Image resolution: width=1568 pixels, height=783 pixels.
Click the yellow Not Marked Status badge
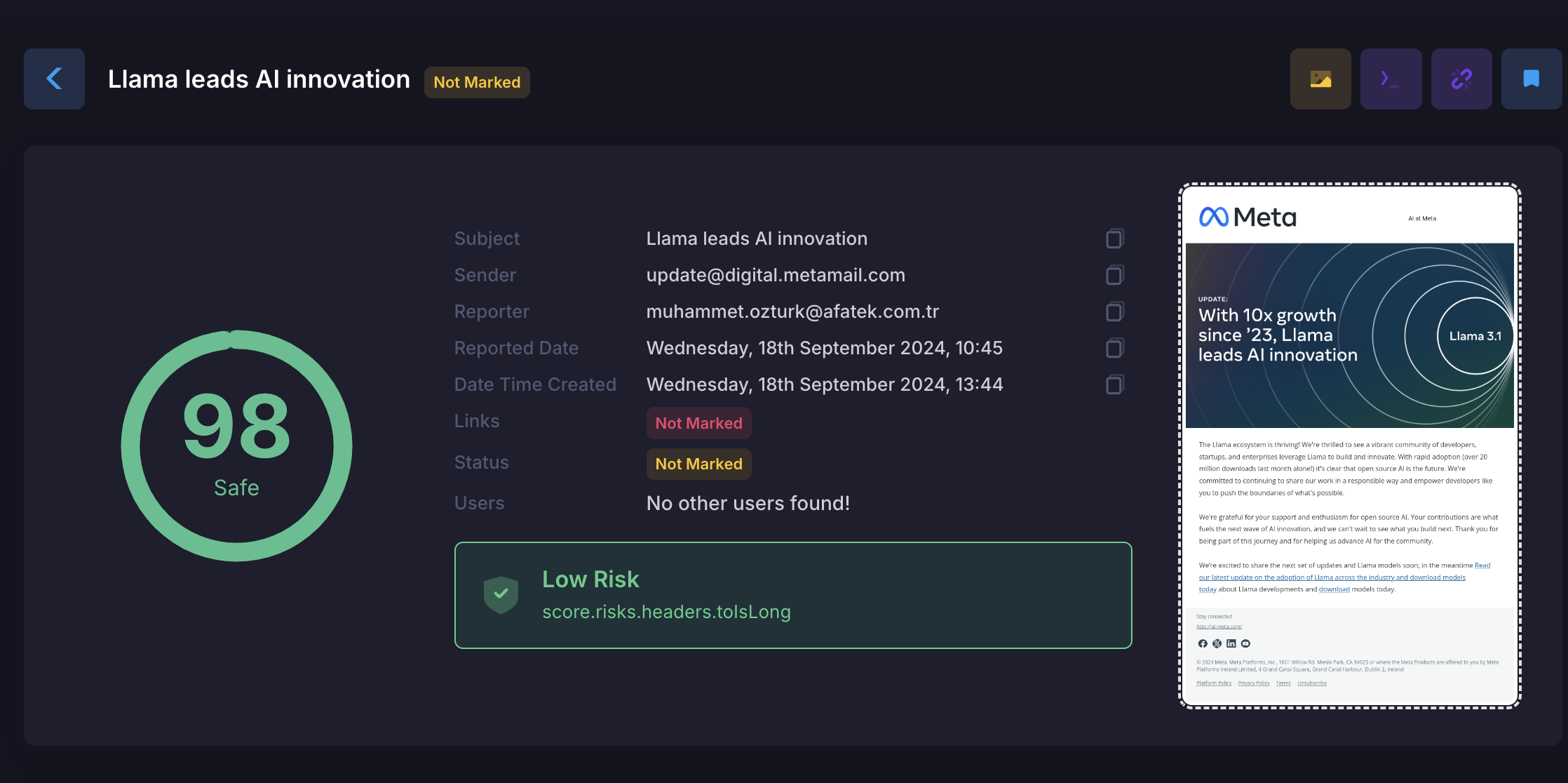pyautogui.click(x=698, y=464)
